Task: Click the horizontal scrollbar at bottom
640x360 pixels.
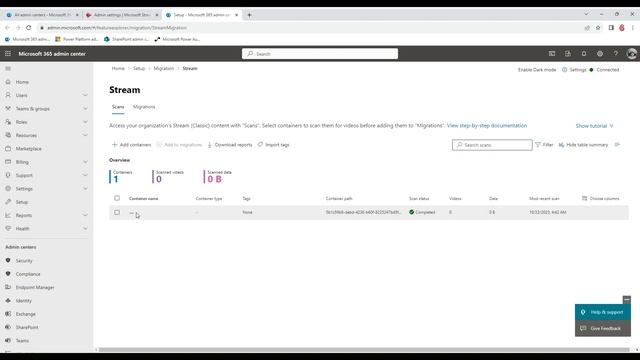Action: pos(364,350)
